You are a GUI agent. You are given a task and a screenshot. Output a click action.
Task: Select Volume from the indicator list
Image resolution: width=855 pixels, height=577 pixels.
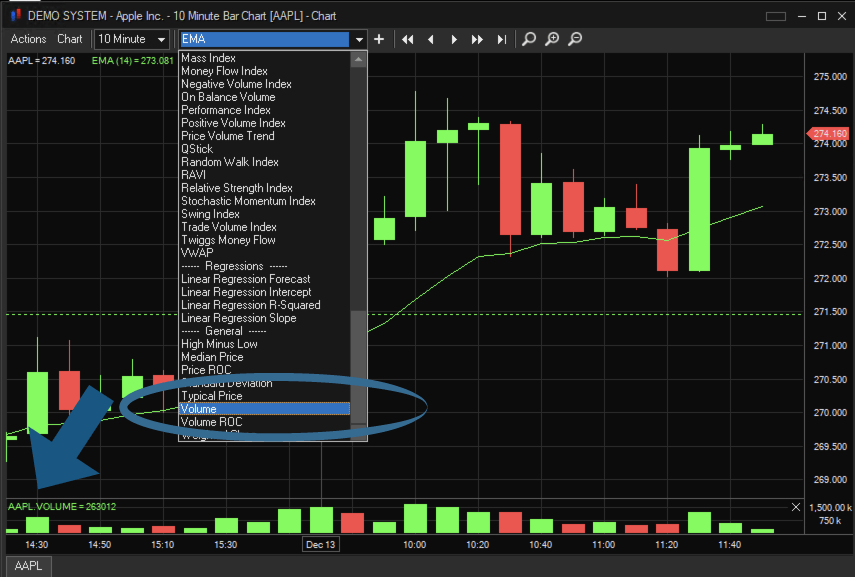(264, 409)
